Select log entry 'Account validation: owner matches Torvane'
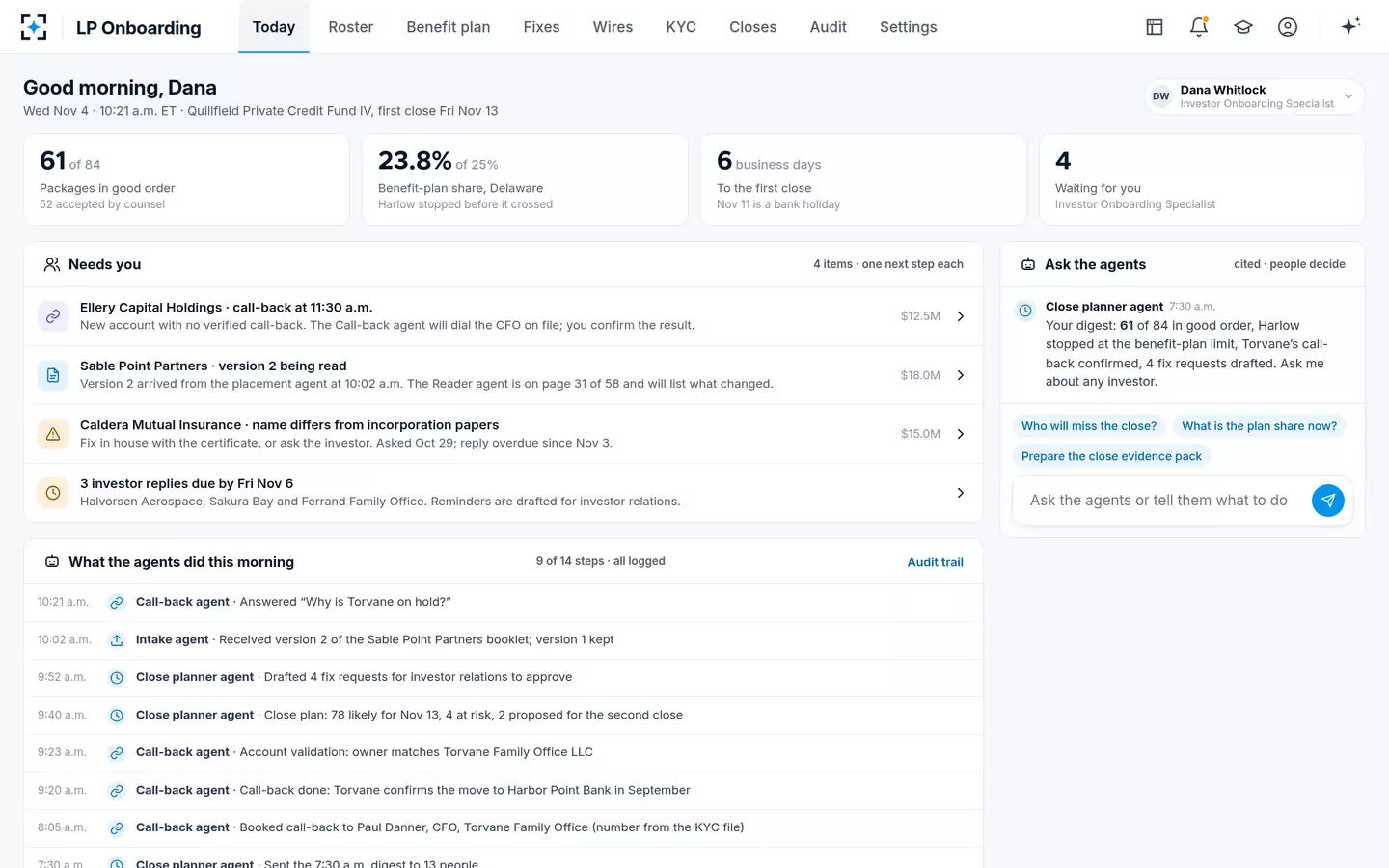 pyautogui.click(x=504, y=753)
